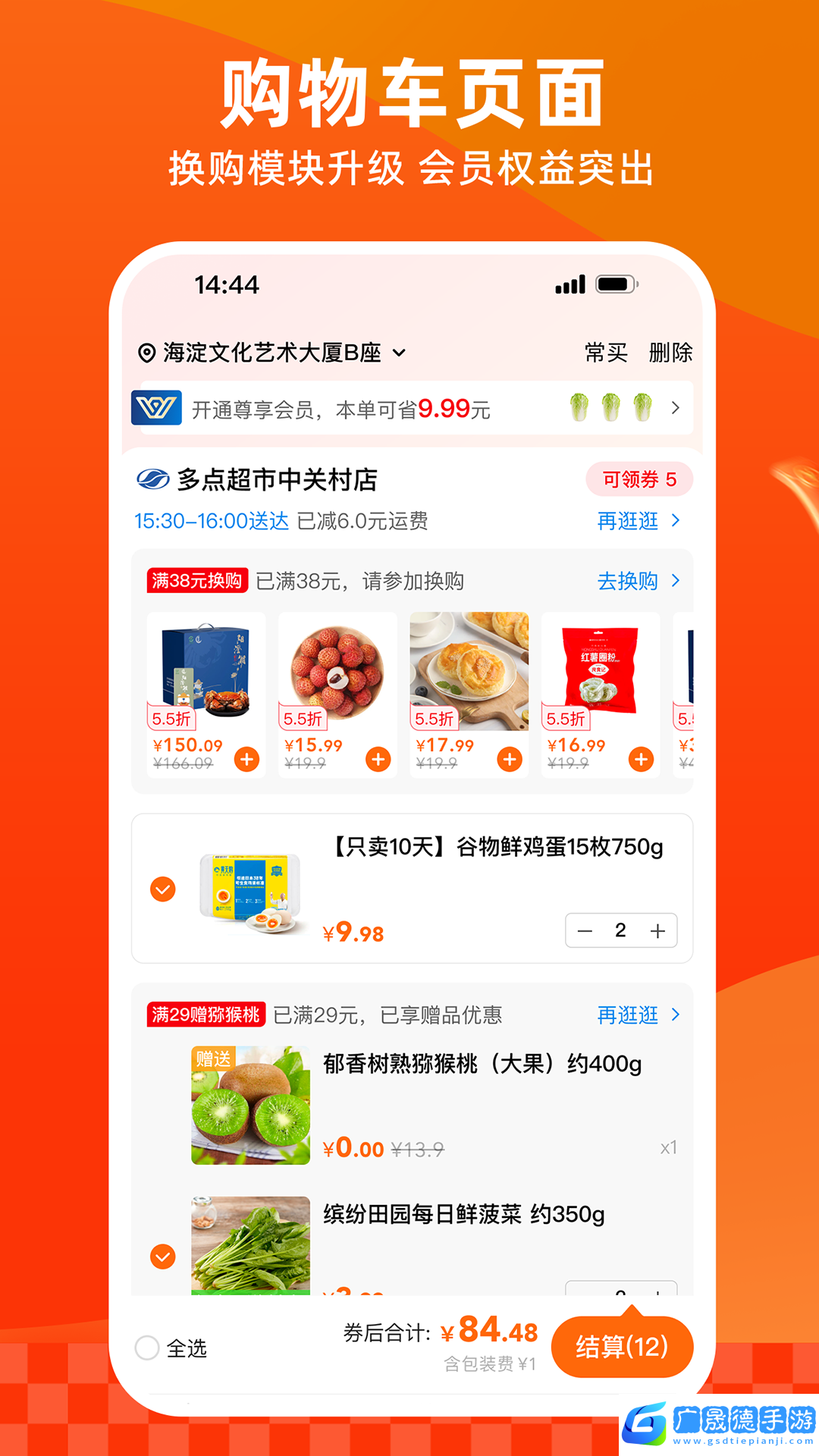Screen dimensions: 819x1456
Task: Uncheck the 鲜菠菜 item checkbox
Action: (163, 1257)
